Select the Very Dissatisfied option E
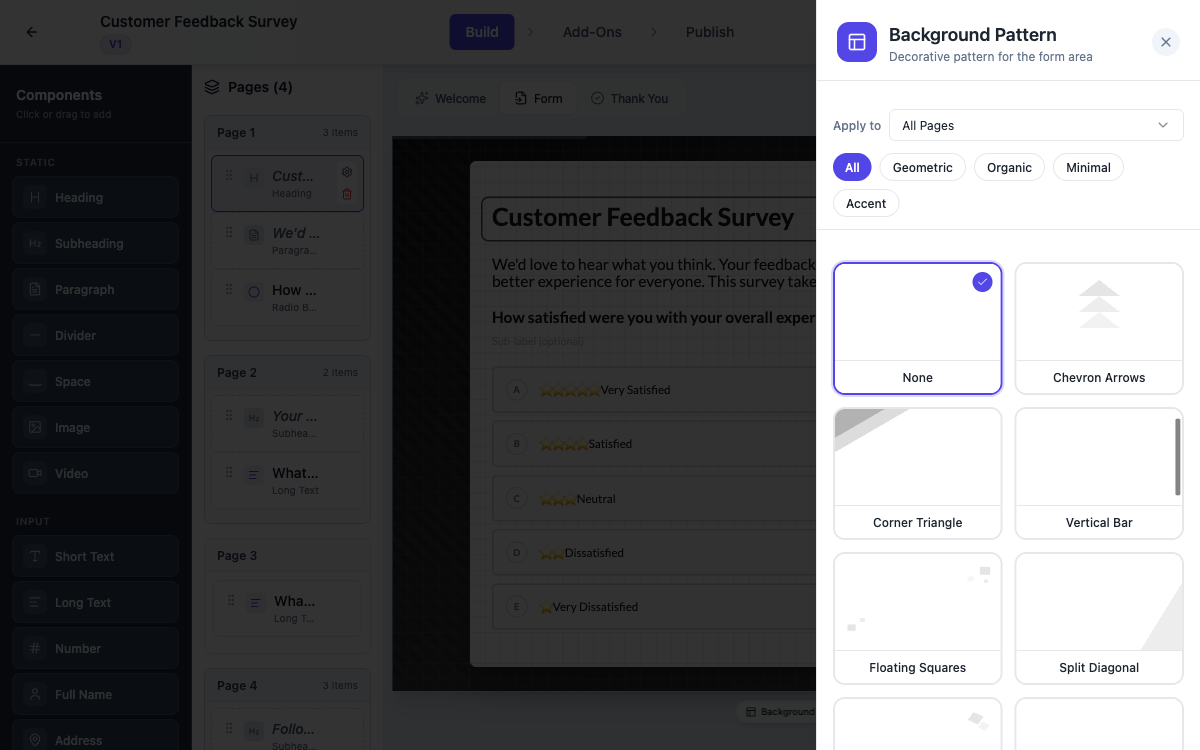Viewport: 1200px width, 750px height. [655, 606]
